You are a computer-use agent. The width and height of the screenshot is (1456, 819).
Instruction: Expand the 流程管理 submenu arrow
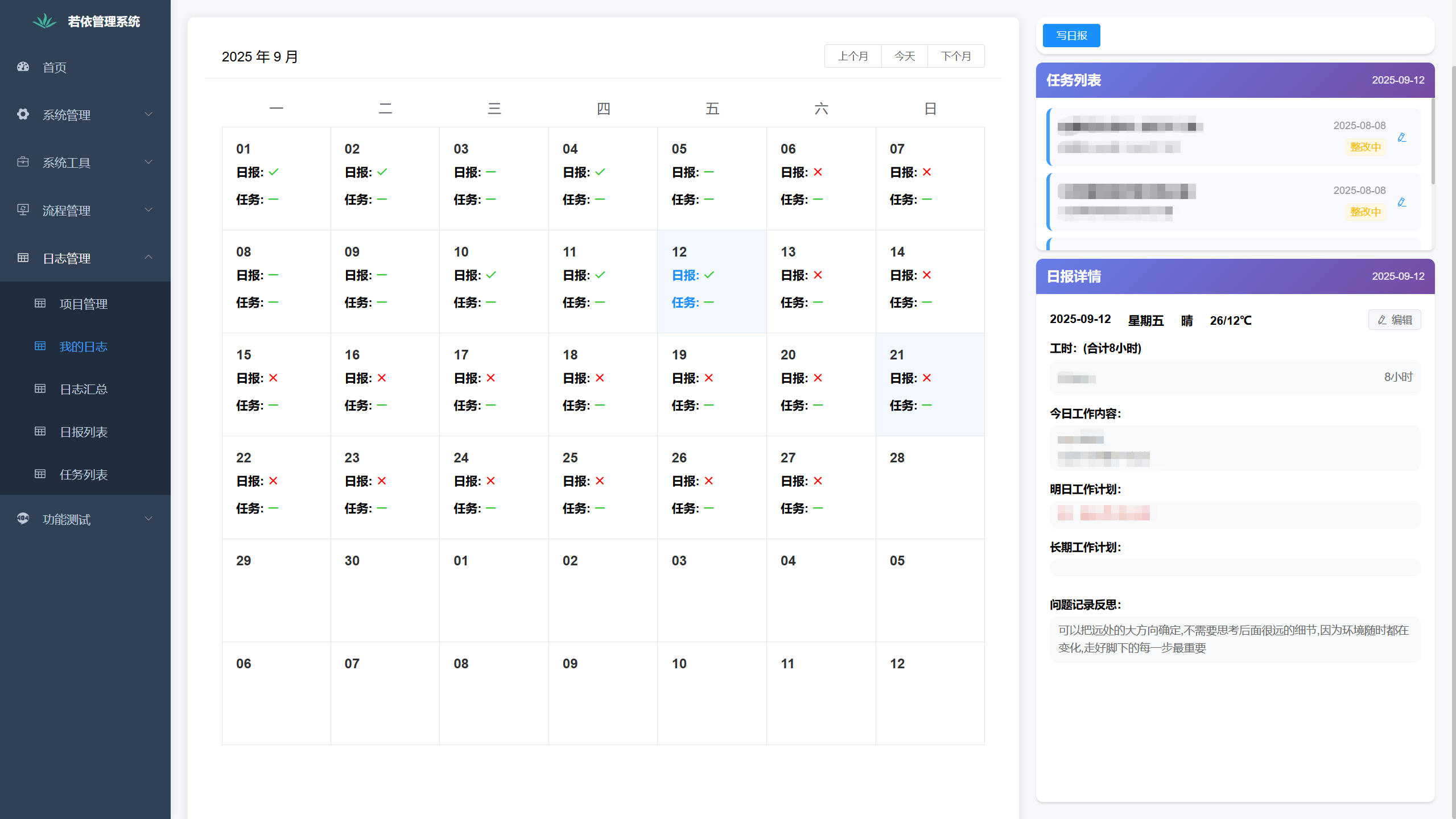pyautogui.click(x=149, y=210)
